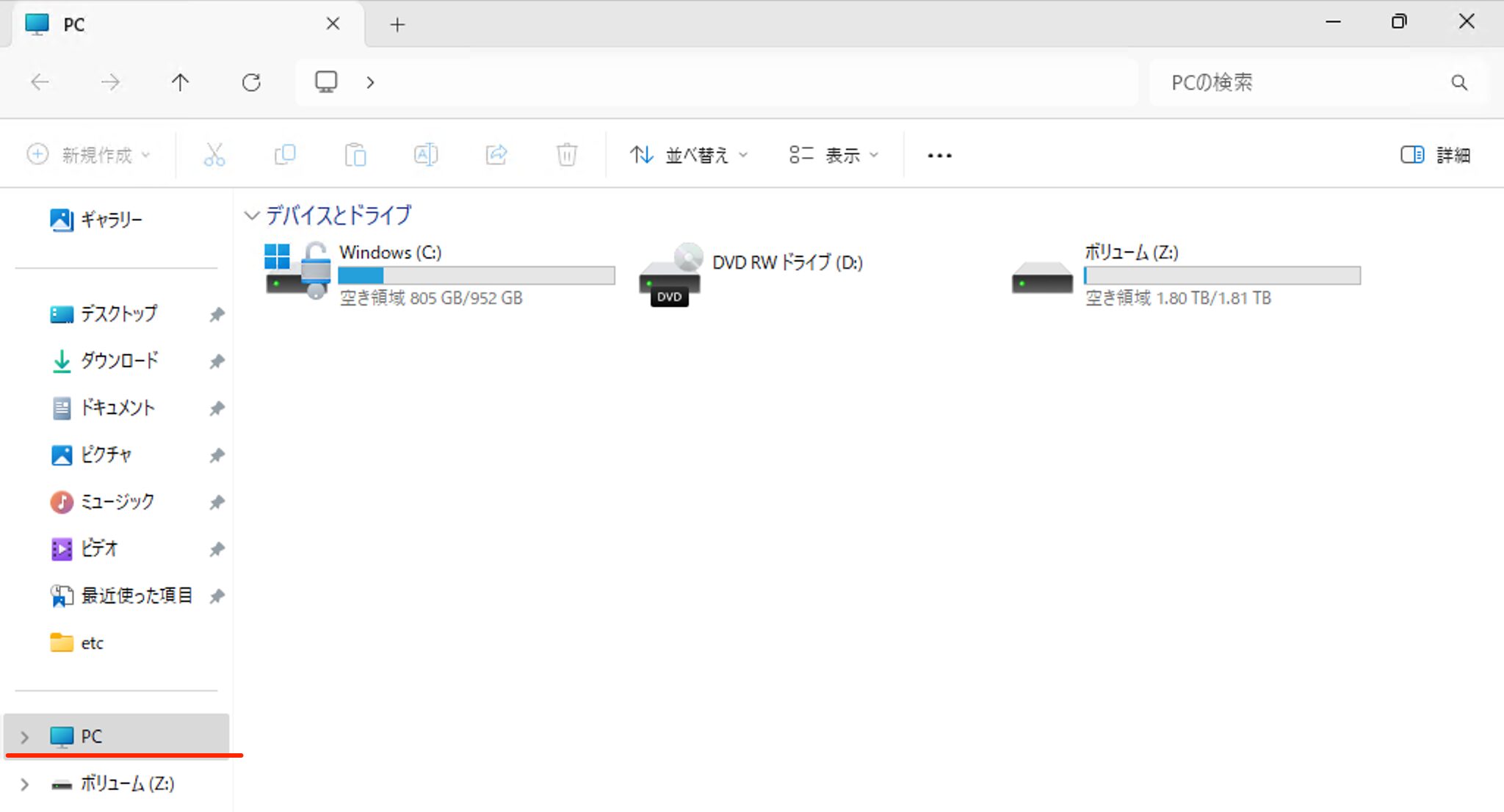Click the Share icon in the toolbar
The height and width of the screenshot is (812, 1504).
click(496, 155)
